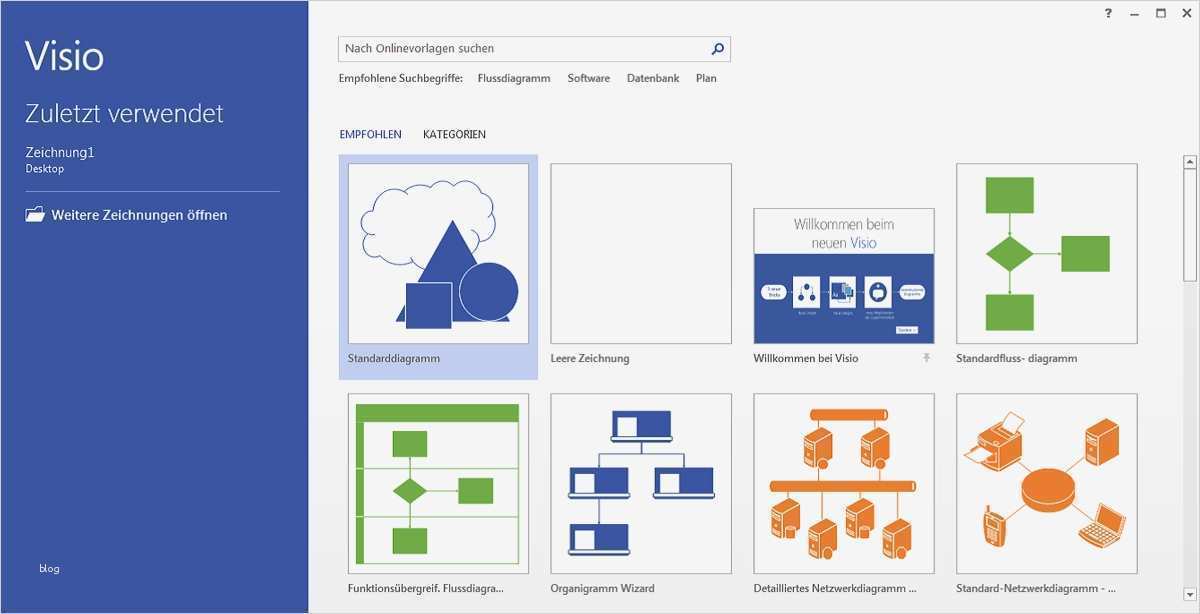Image resolution: width=1200 pixels, height=614 pixels.
Task: Click the folder icon beside Weitere Zeichnungen öffnen
Action: pyautogui.click(x=35, y=214)
